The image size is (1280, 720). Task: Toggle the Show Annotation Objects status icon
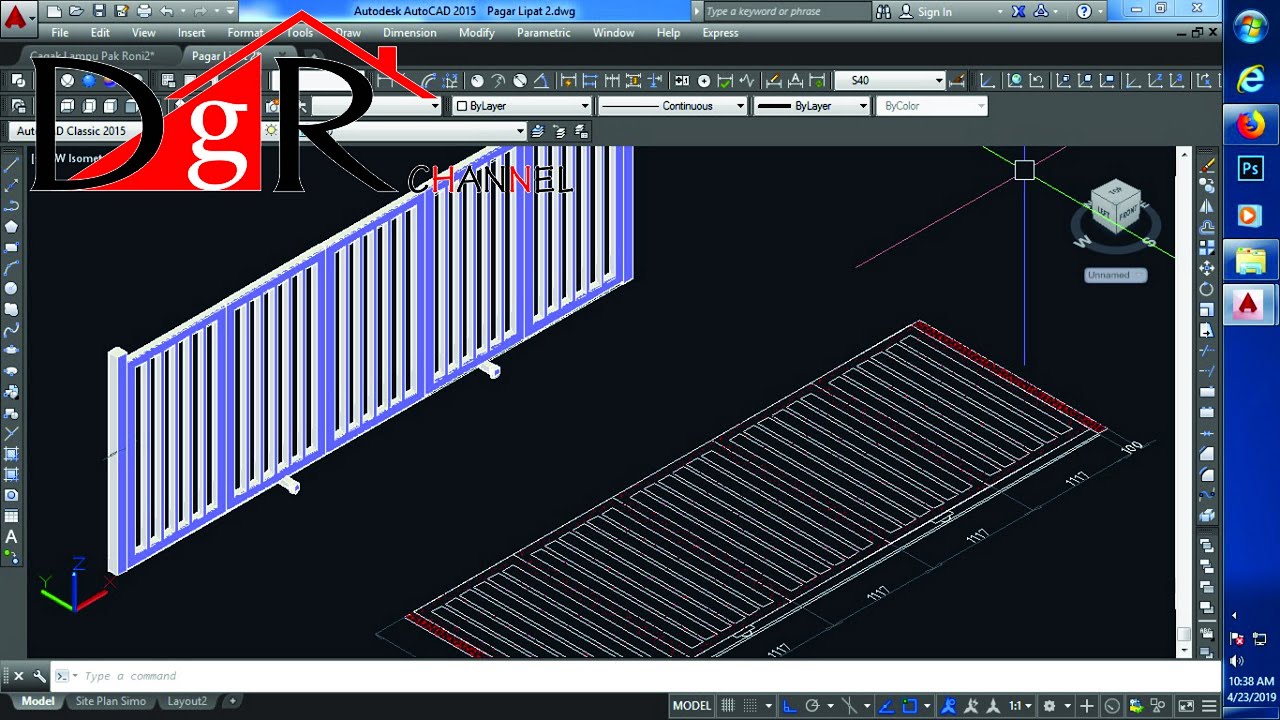point(949,706)
